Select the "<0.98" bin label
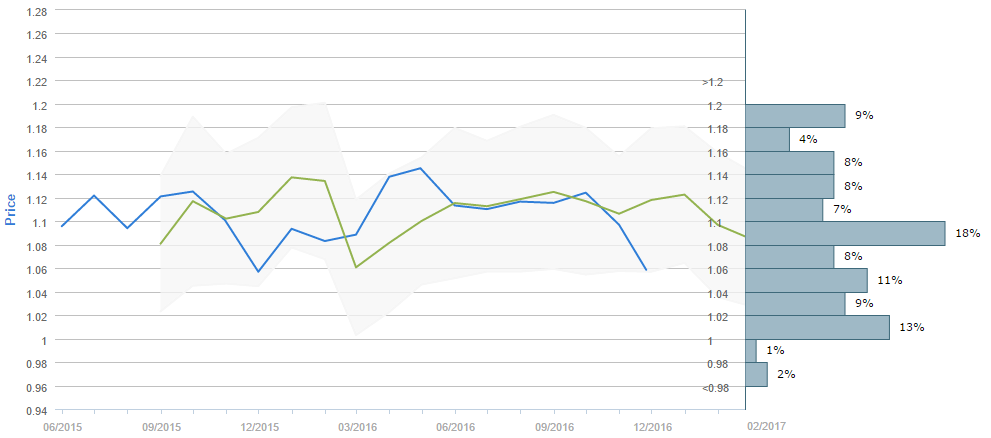Screen dimensions: 991x438 (x=715, y=388)
